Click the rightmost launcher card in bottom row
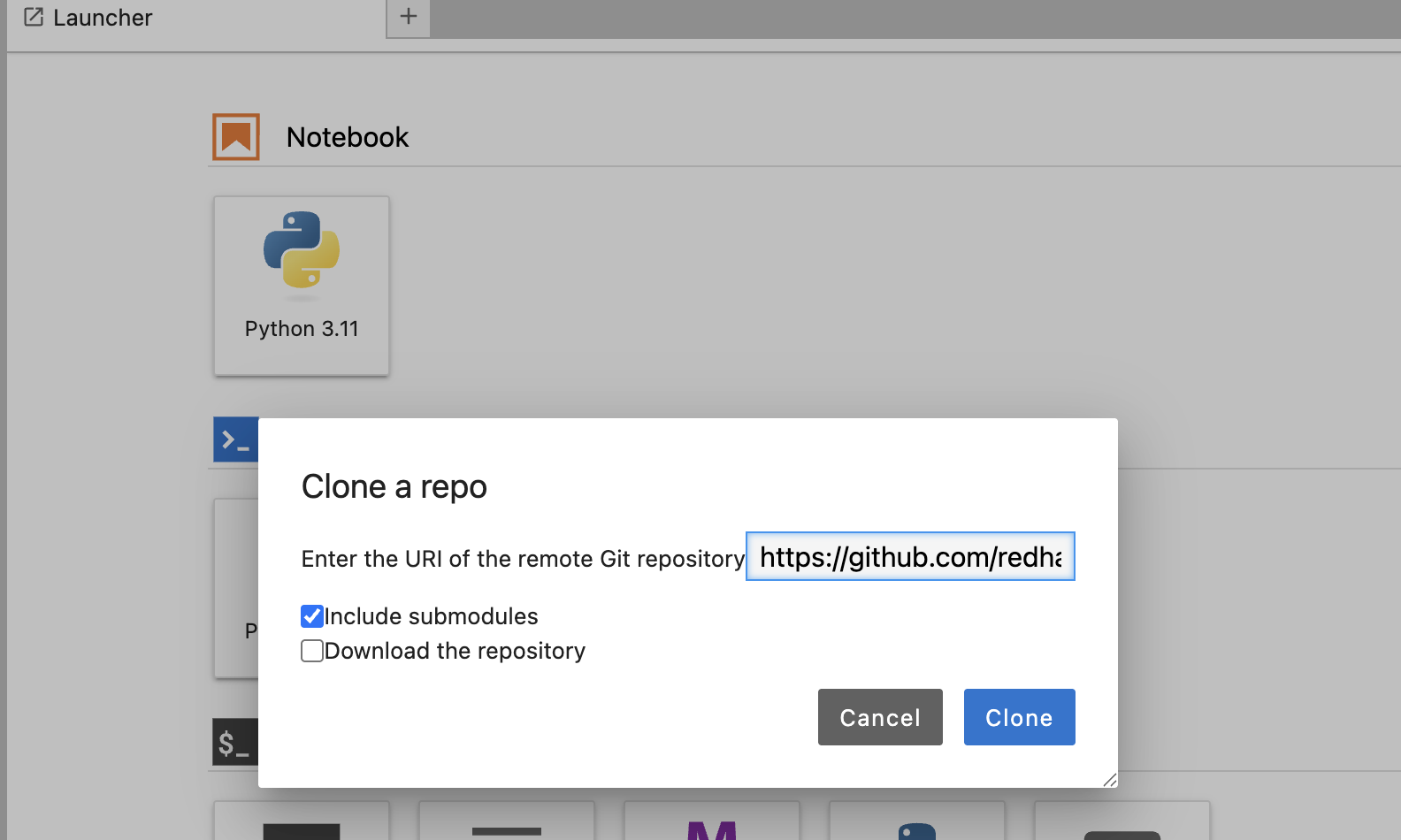The width and height of the screenshot is (1401, 840). 1122,822
